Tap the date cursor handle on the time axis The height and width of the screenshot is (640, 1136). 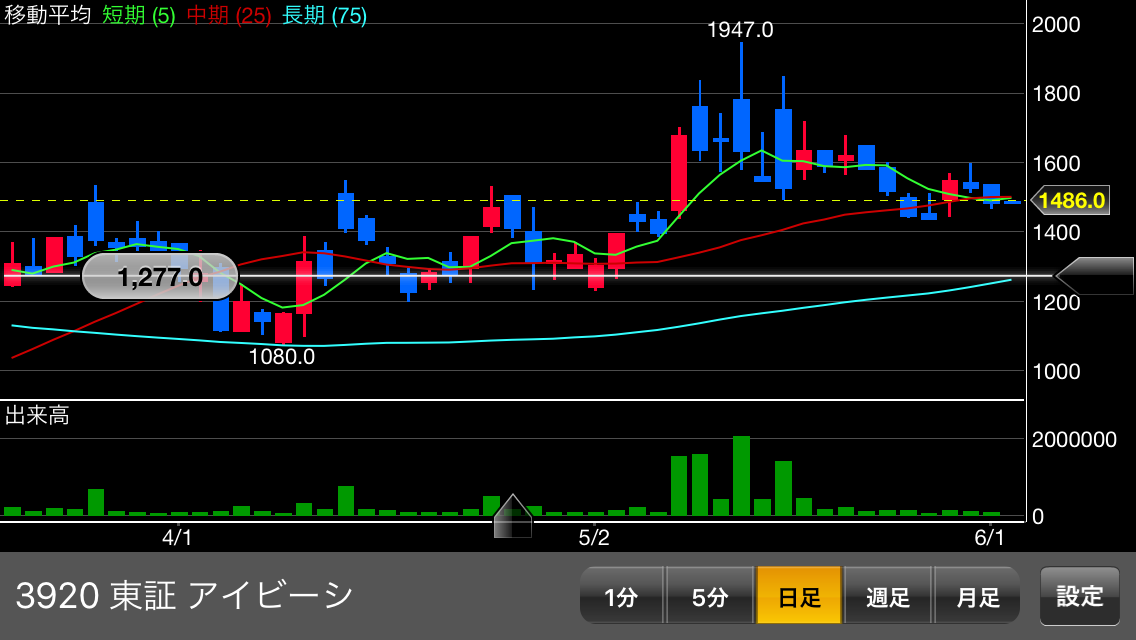coord(512,516)
